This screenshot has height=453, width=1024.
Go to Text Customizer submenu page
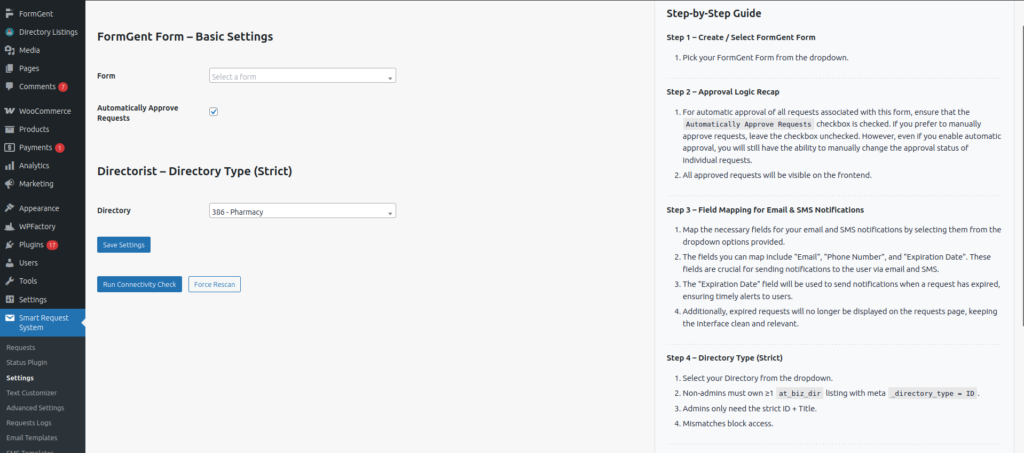[x=31, y=393]
